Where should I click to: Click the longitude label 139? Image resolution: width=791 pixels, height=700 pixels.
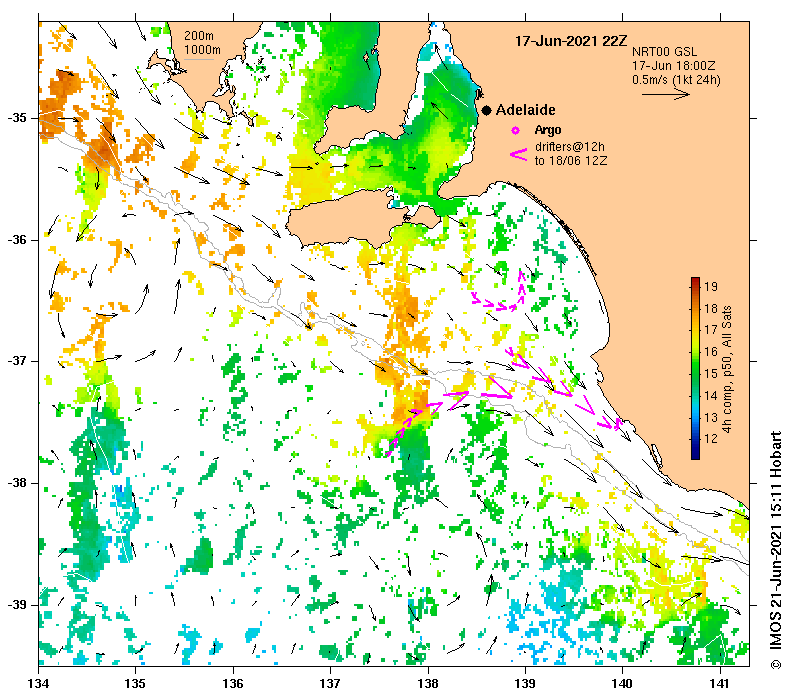tap(525, 683)
